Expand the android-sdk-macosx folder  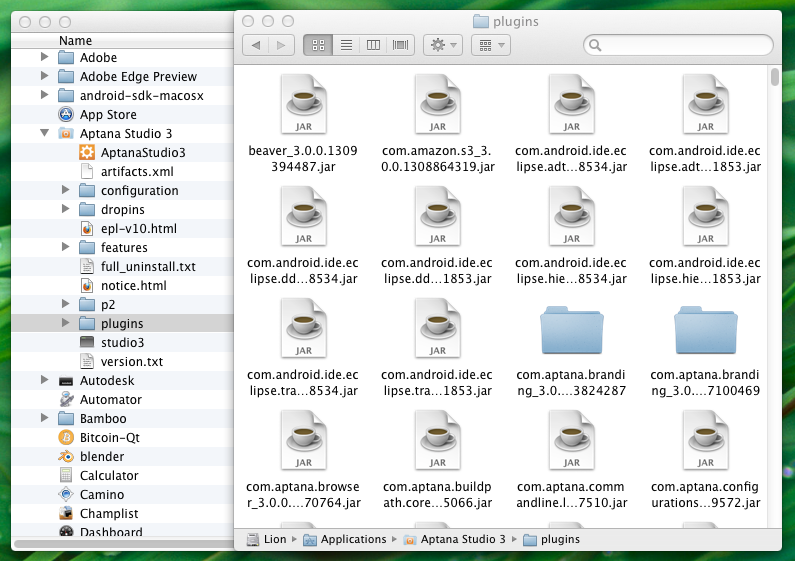pyautogui.click(x=45, y=95)
